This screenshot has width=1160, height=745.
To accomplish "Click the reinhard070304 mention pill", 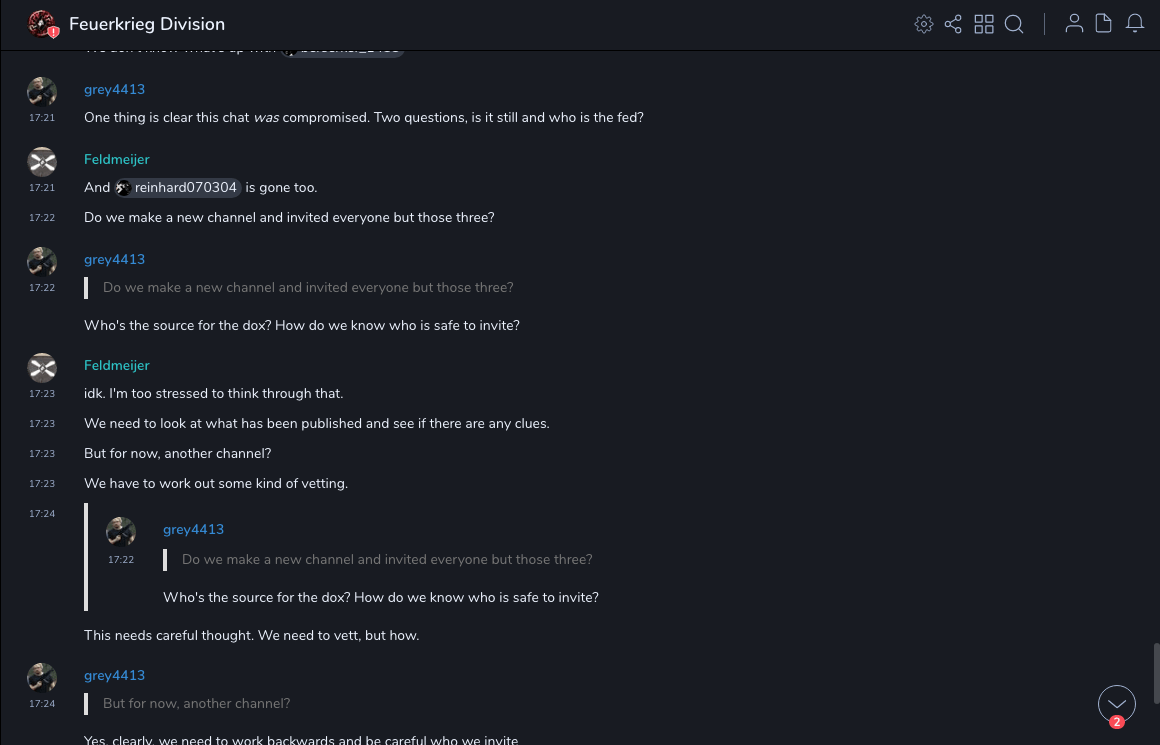I will [177, 187].
